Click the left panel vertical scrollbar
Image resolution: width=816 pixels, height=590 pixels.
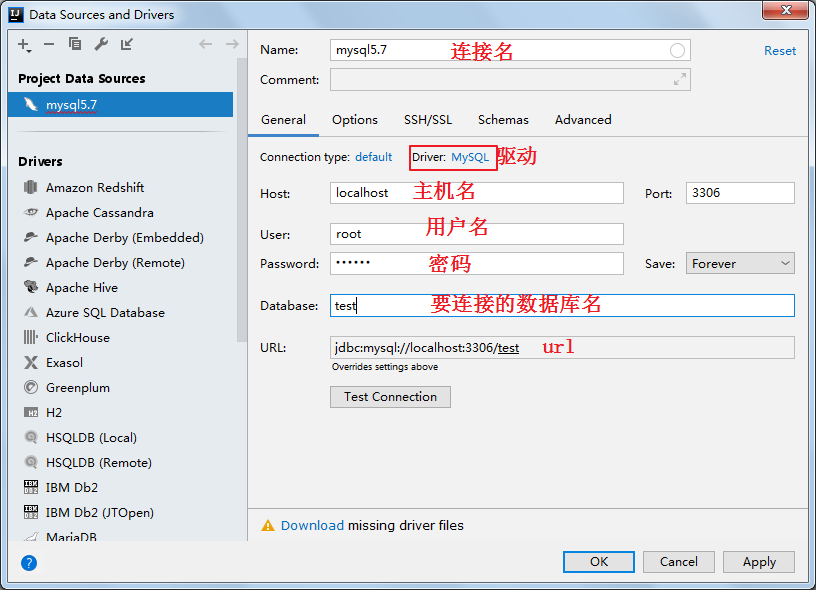click(241, 200)
